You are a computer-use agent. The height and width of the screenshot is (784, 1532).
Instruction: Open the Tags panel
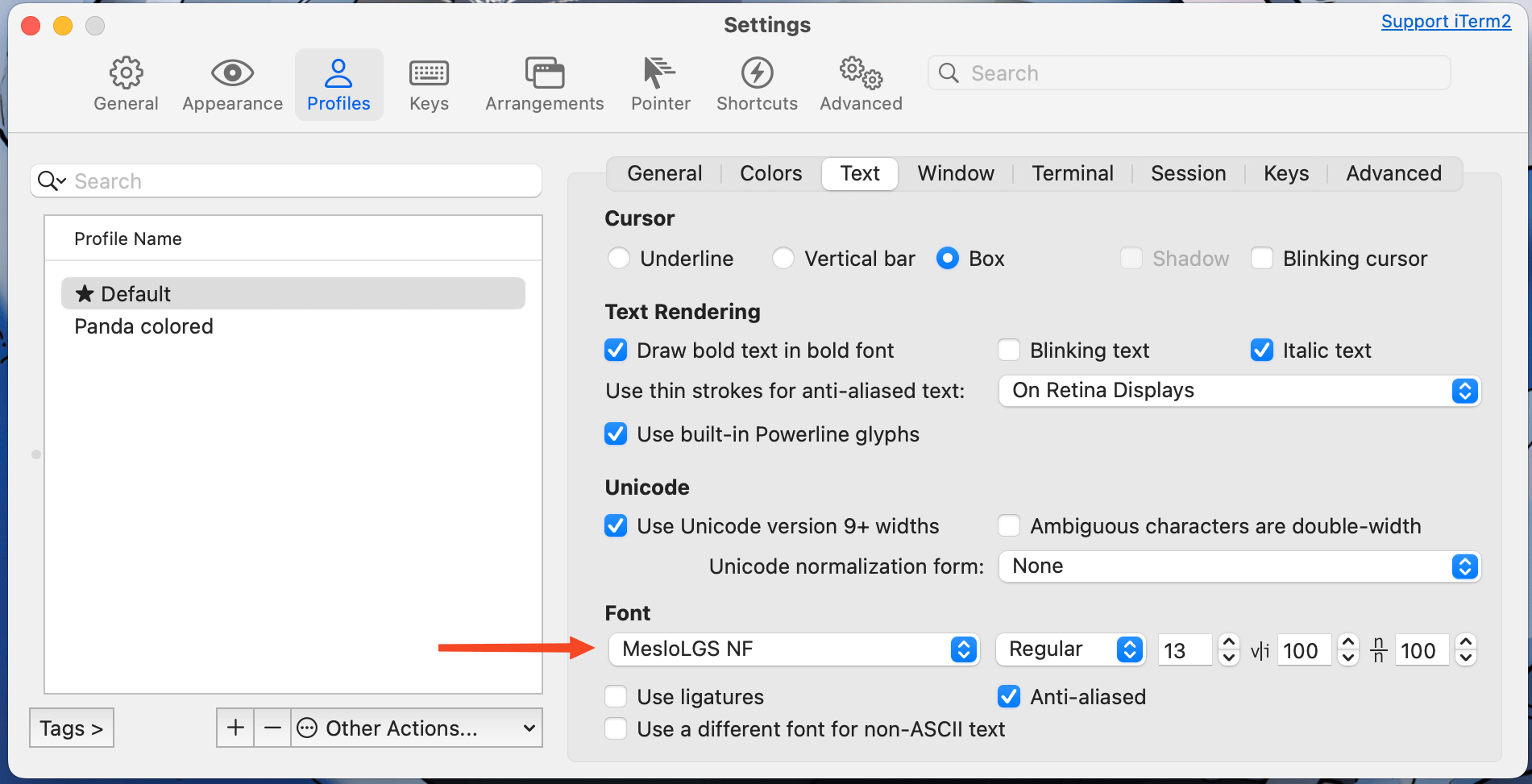(71, 728)
